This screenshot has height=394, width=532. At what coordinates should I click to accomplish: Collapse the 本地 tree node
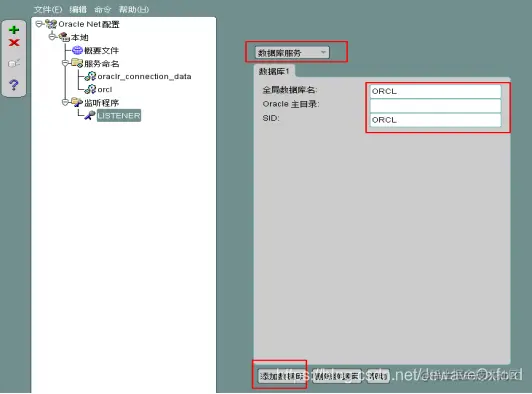click(52, 37)
